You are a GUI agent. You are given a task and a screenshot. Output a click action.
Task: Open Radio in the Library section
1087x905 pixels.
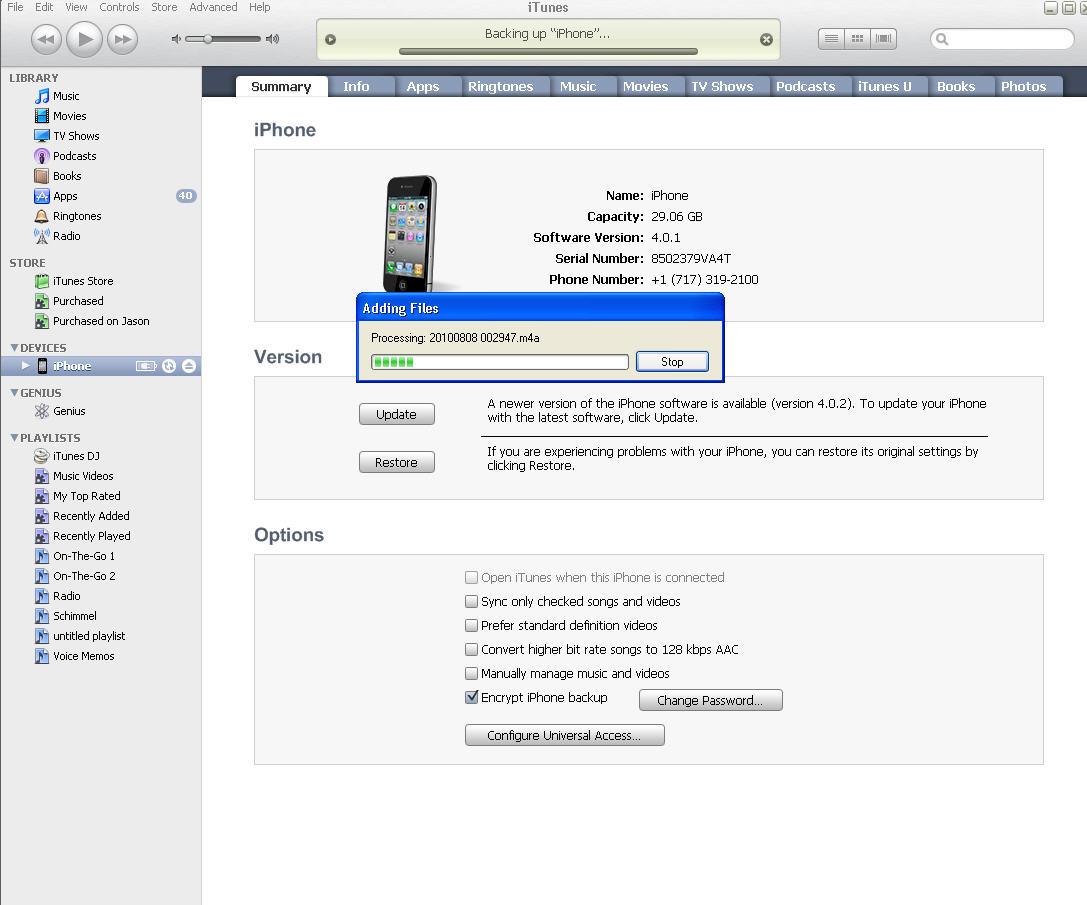67,236
